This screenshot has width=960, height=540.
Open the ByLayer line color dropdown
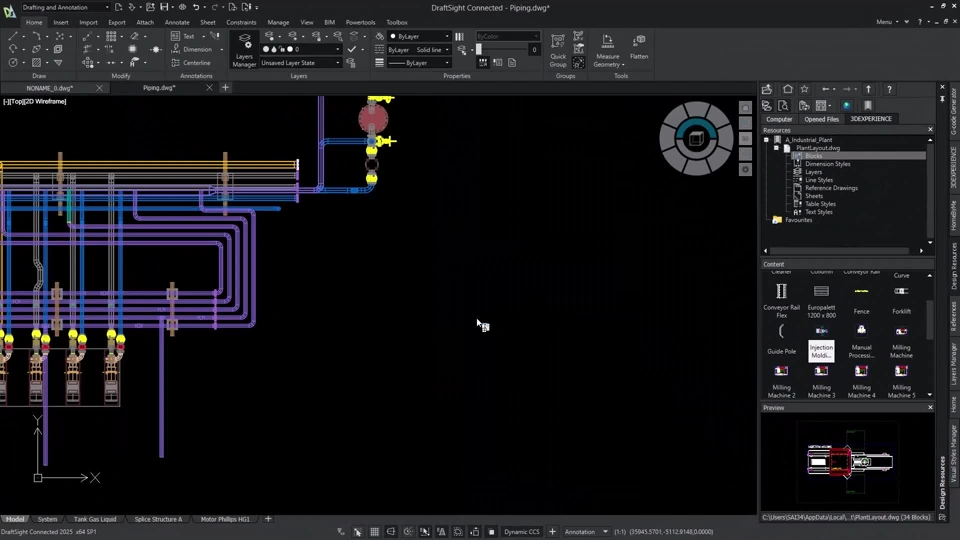click(419, 36)
